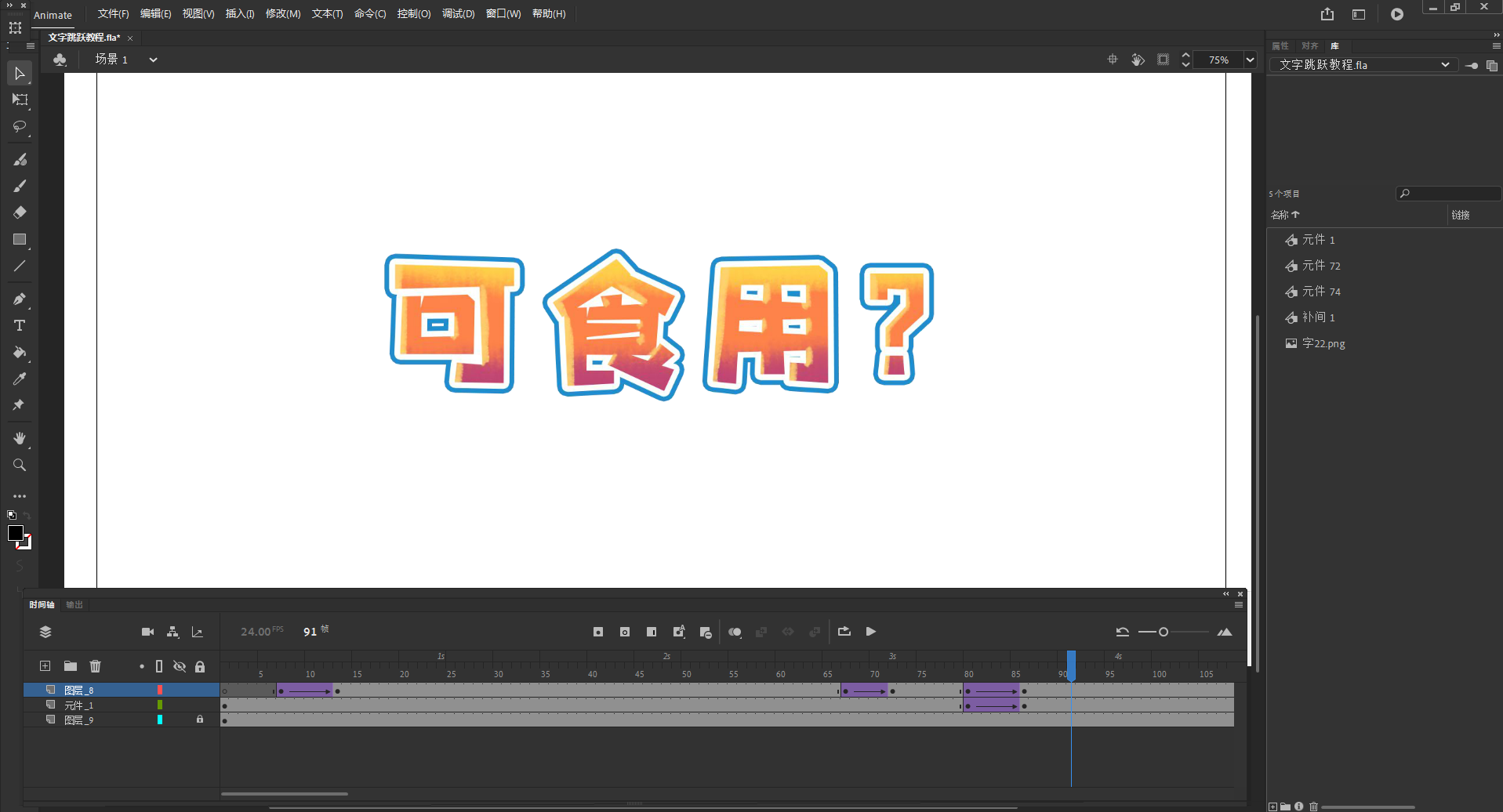
Task: Switch to the 输出 tab
Action: click(74, 605)
